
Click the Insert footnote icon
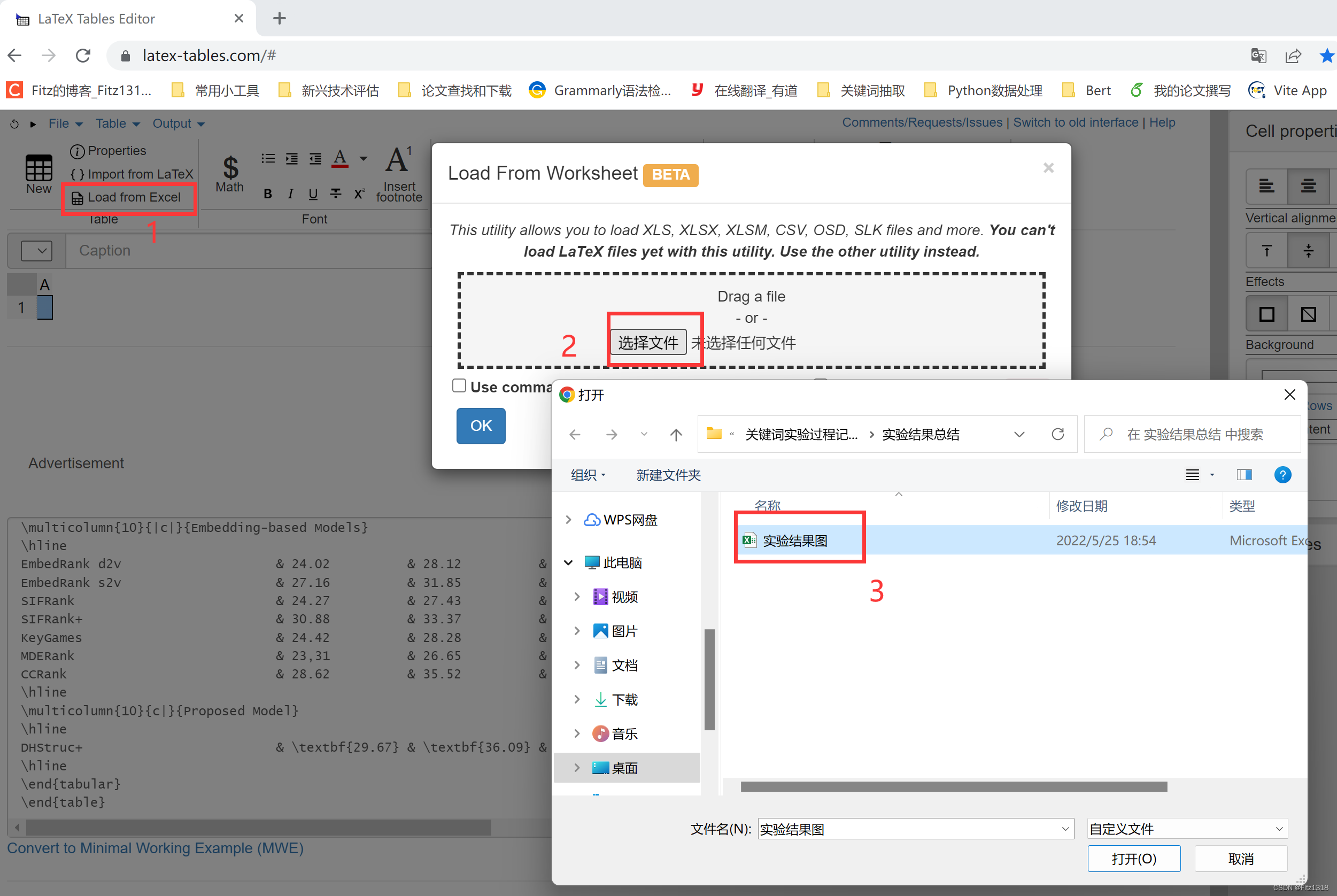point(398,161)
